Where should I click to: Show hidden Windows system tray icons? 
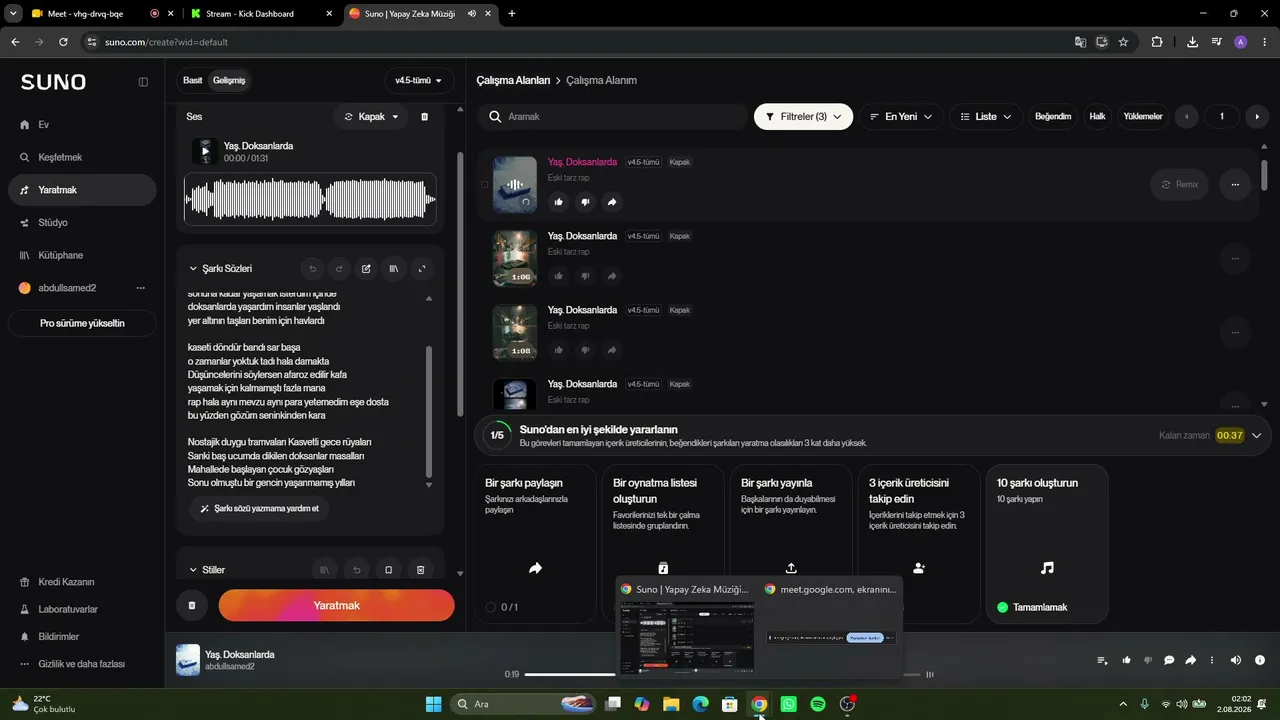pyautogui.click(x=1123, y=704)
